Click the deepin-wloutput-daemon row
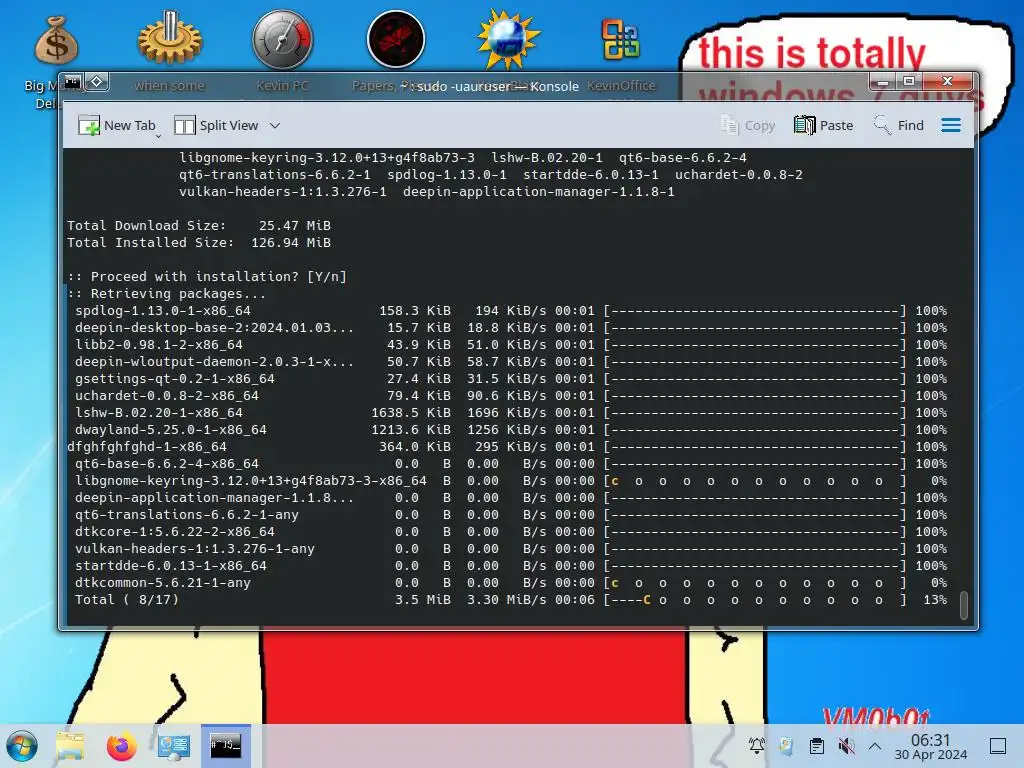The image size is (1024, 768). tap(511, 361)
